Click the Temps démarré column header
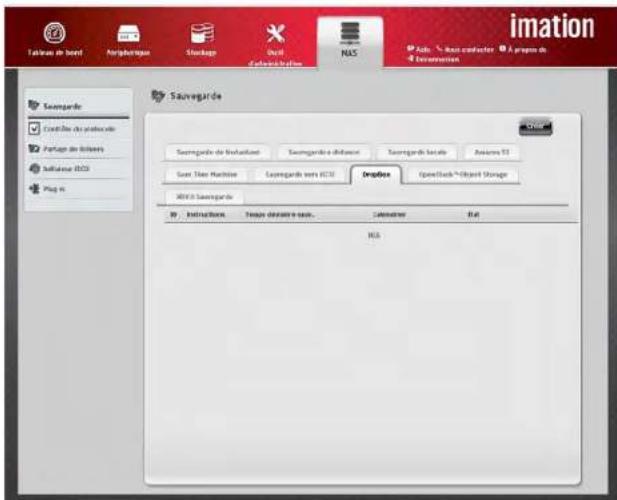 [280, 214]
